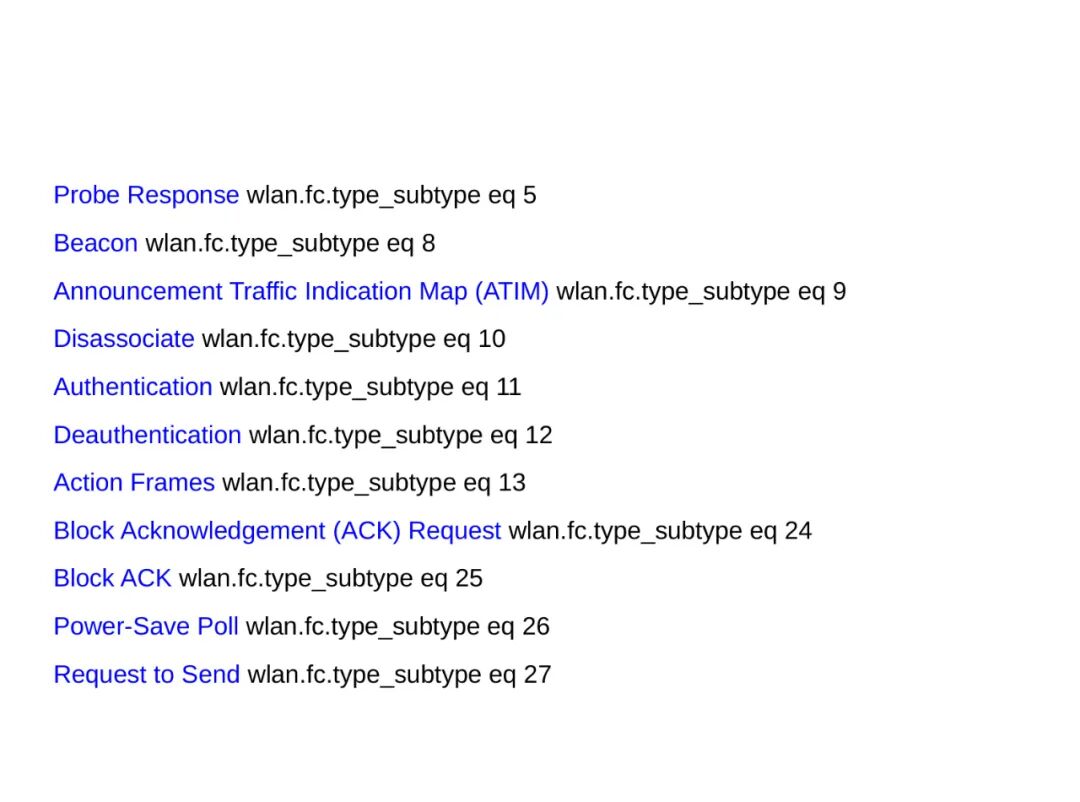The width and height of the screenshot is (1080, 802).
Task: Select filter text 'wlan.fc.type_subtype eq 8'
Action: [x=290, y=245]
